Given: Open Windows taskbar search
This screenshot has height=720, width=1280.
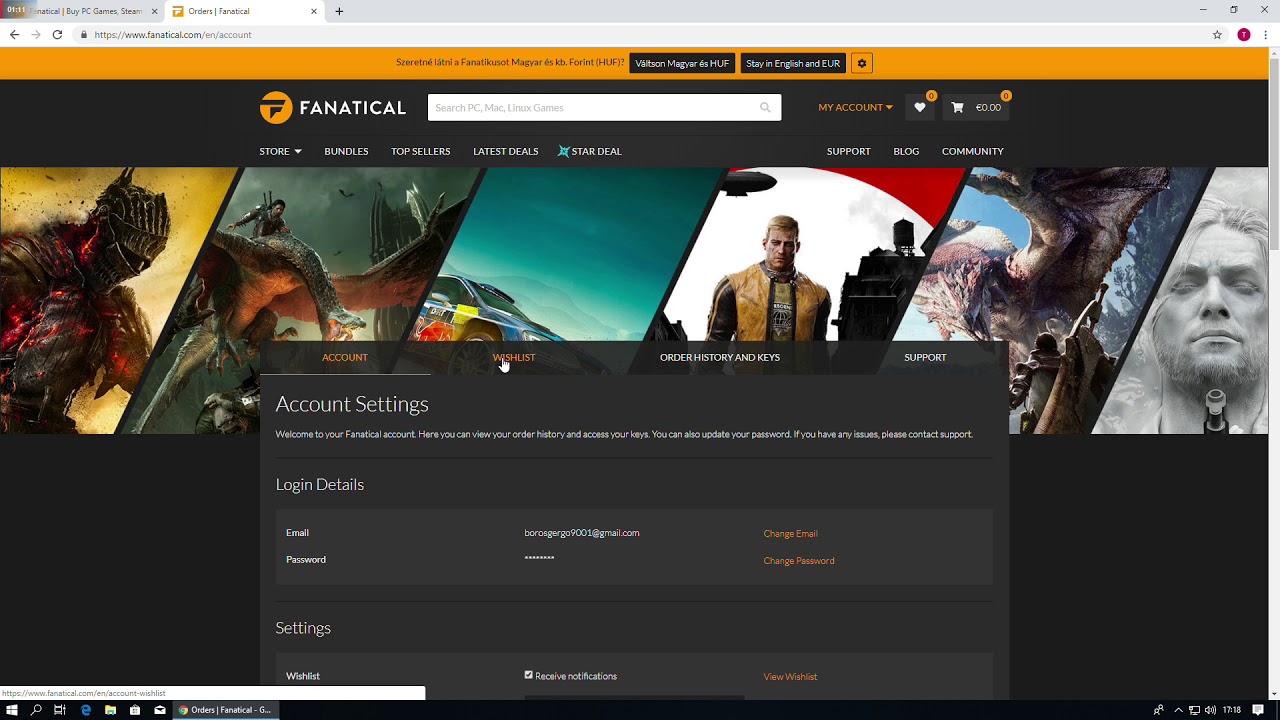Looking at the screenshot, I should [36, 710].
